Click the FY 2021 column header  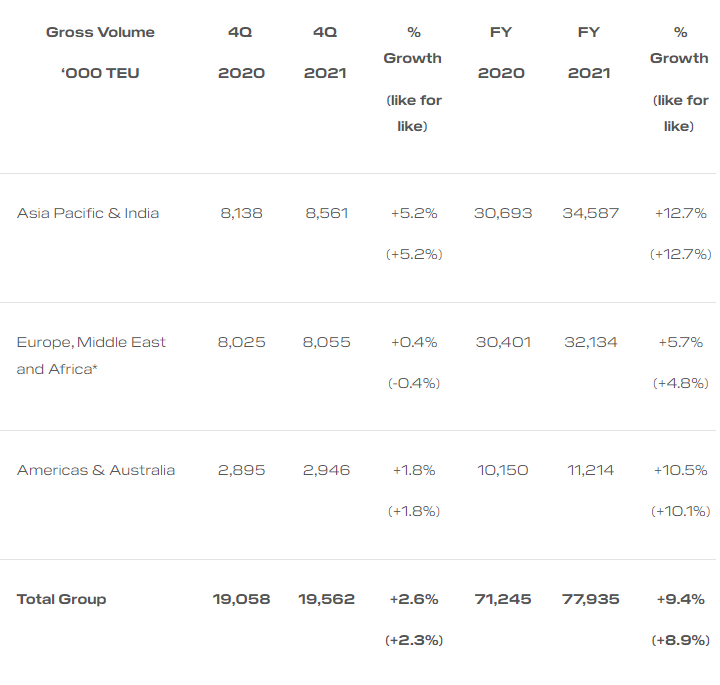pyautogui.click(x=589, y=52)
